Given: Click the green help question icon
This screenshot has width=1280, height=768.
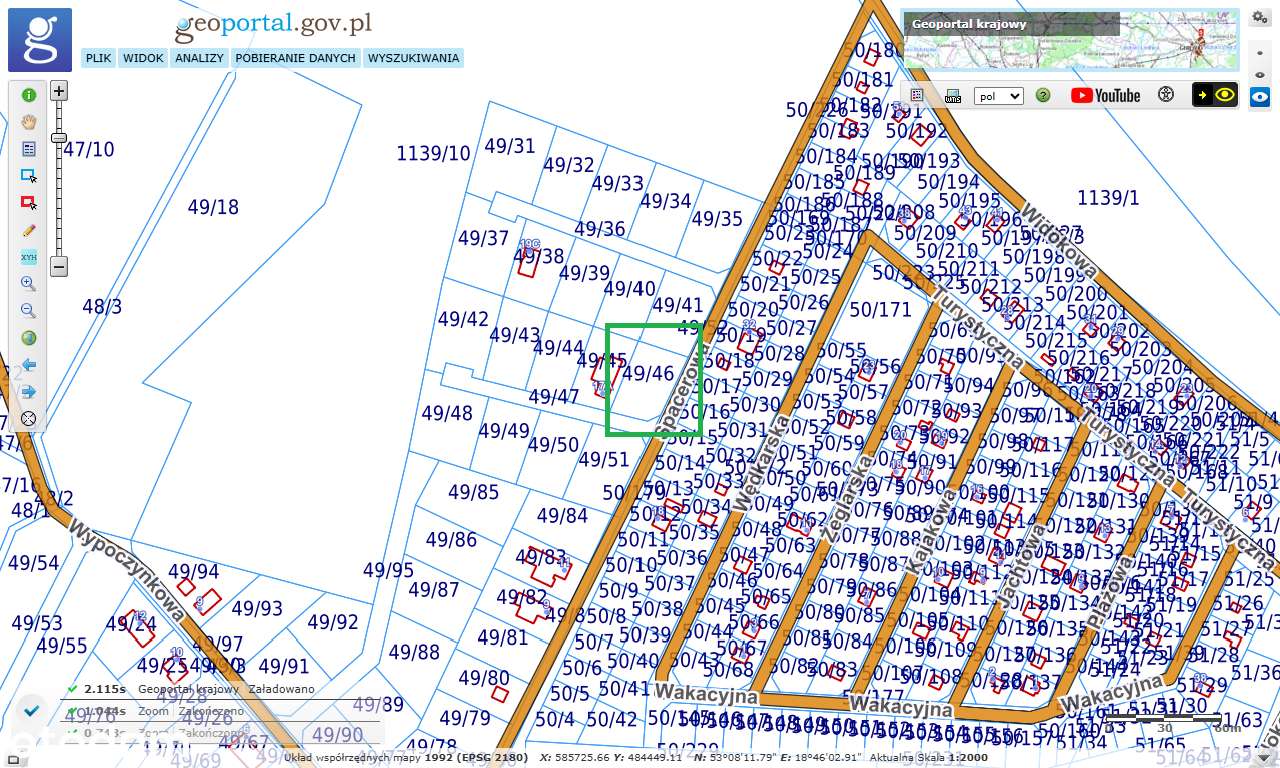Looking at the screenshot, I should (1043, 95).
